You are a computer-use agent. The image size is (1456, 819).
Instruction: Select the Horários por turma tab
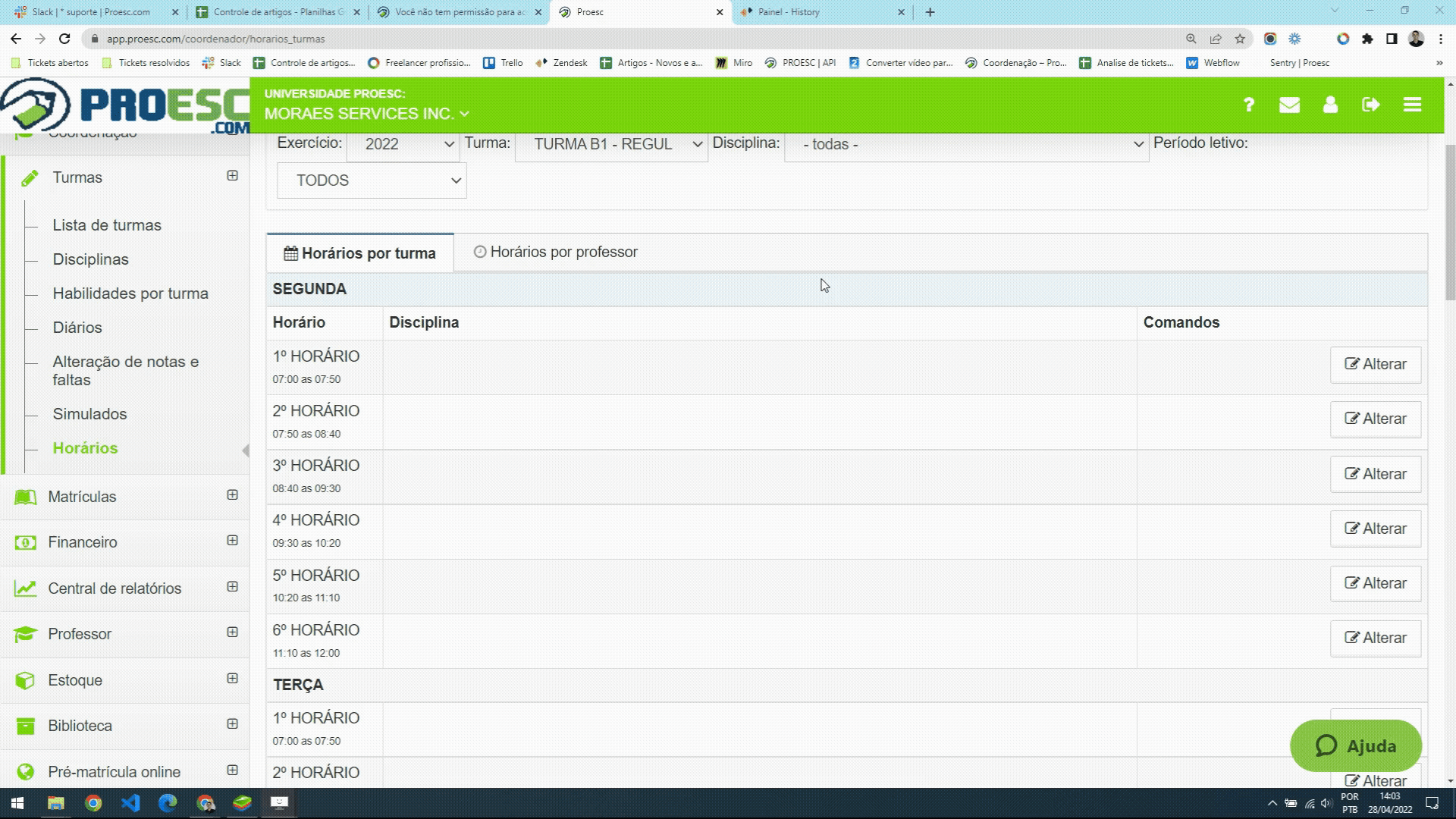[360, 253]
